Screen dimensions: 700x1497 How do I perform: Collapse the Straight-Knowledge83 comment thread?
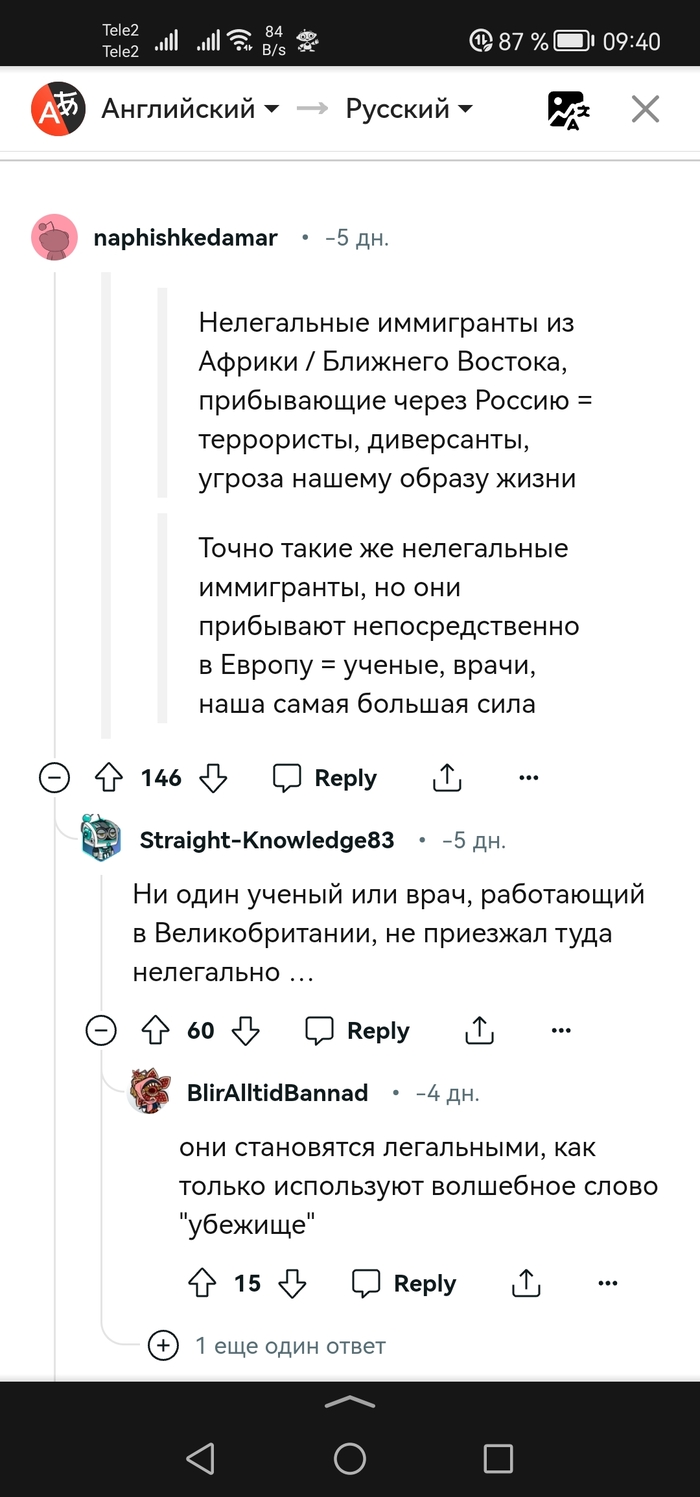coord(101,1031)
